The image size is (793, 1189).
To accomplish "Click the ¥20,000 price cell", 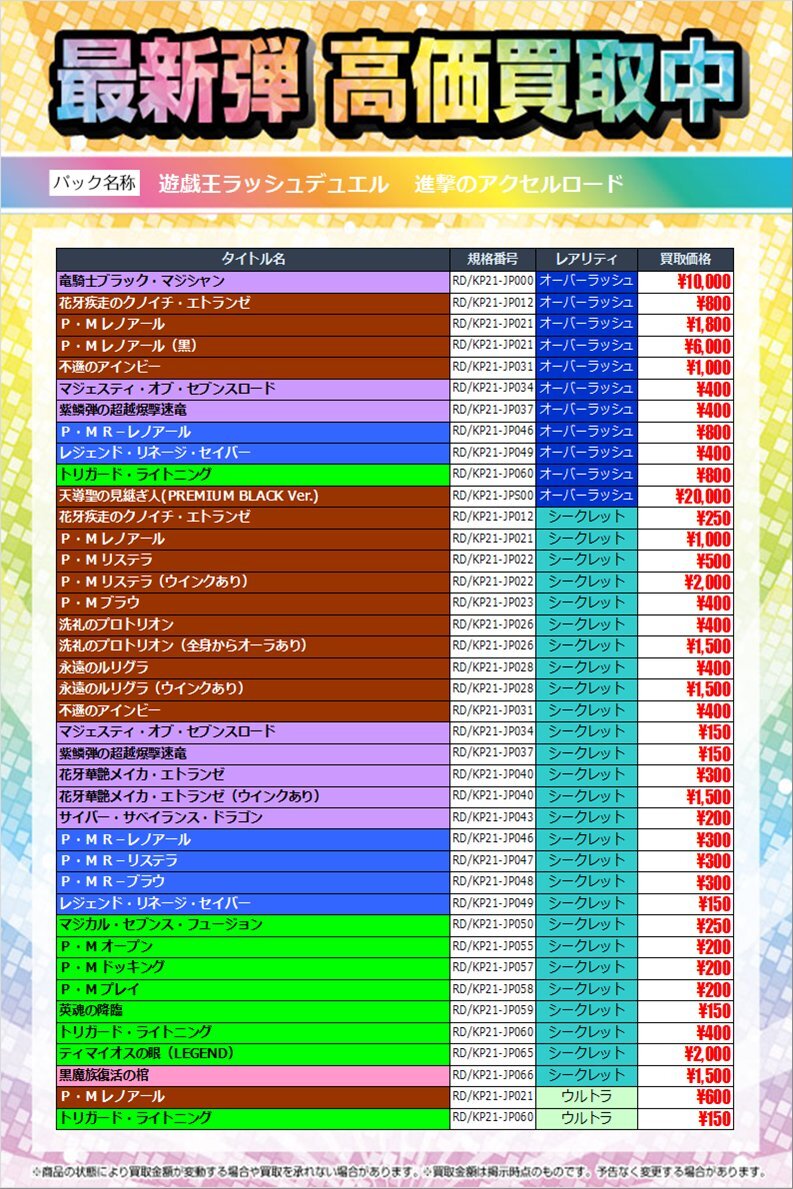I will (685, 496).
